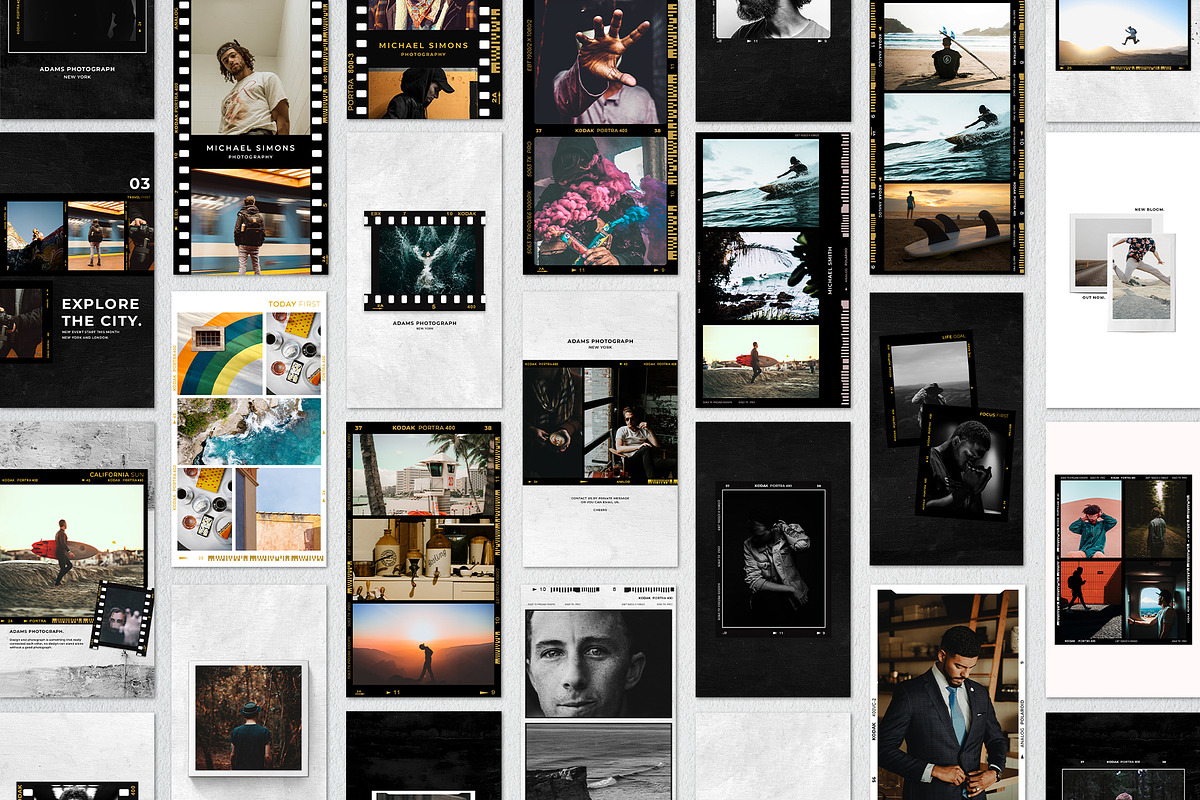The height and width of the screenshot is (800, 1200).
Task: Open the dark forest walker grid photo
Action: [1156, 518]
